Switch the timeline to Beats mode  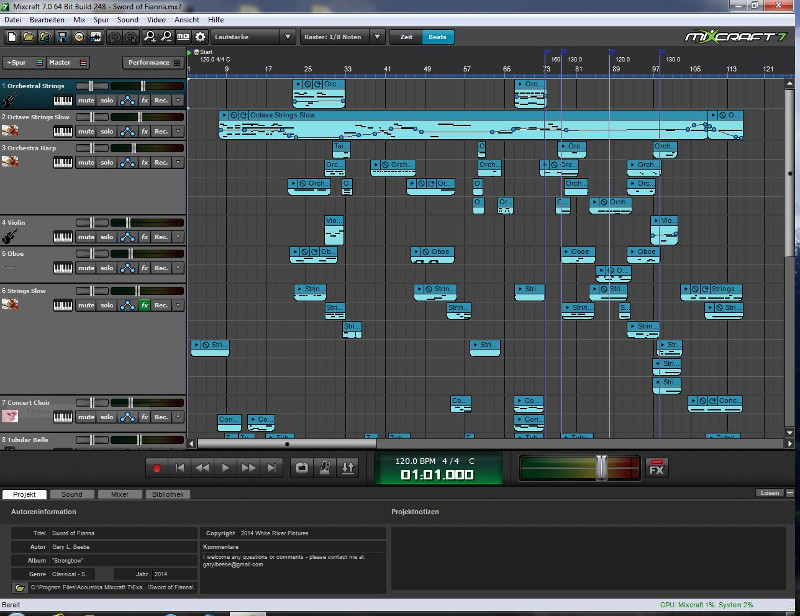(x=437, y=37)
